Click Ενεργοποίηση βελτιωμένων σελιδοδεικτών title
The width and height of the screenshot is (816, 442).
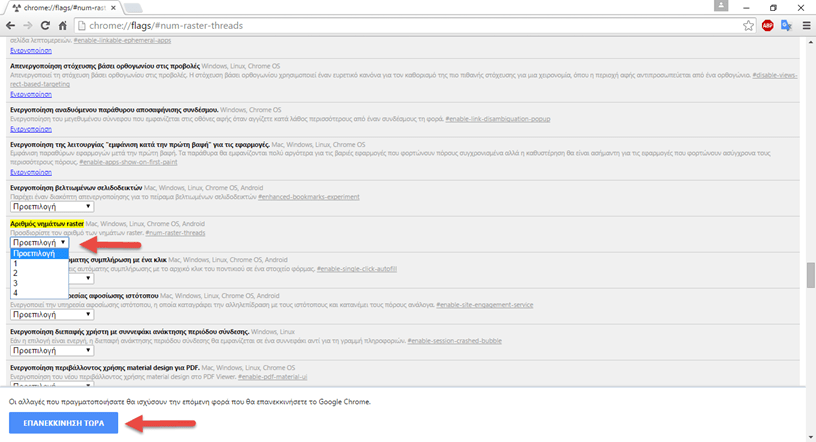pos(76,187)
